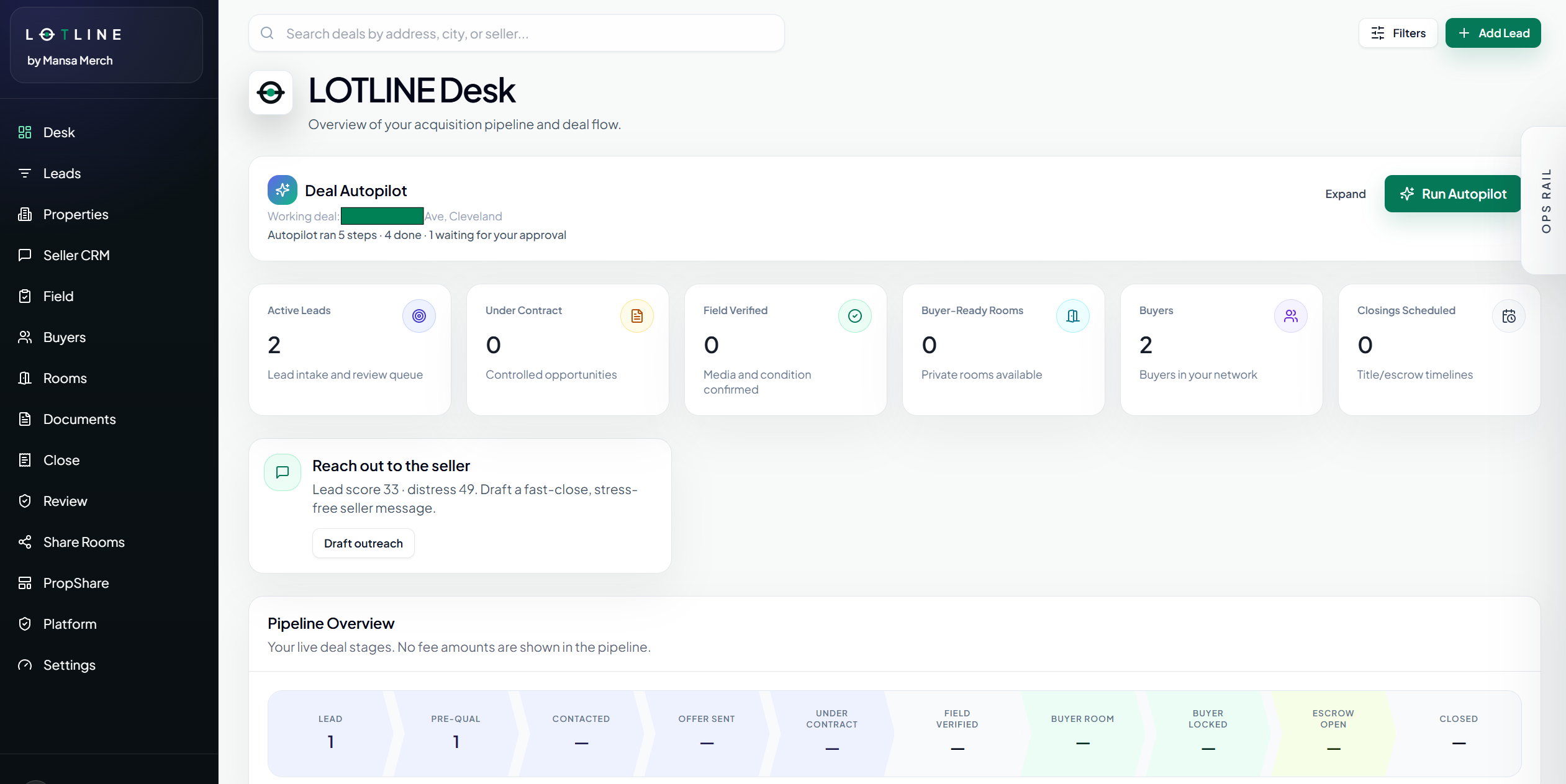Select the PRE-QUAL pipeline stage

(456, 733)
